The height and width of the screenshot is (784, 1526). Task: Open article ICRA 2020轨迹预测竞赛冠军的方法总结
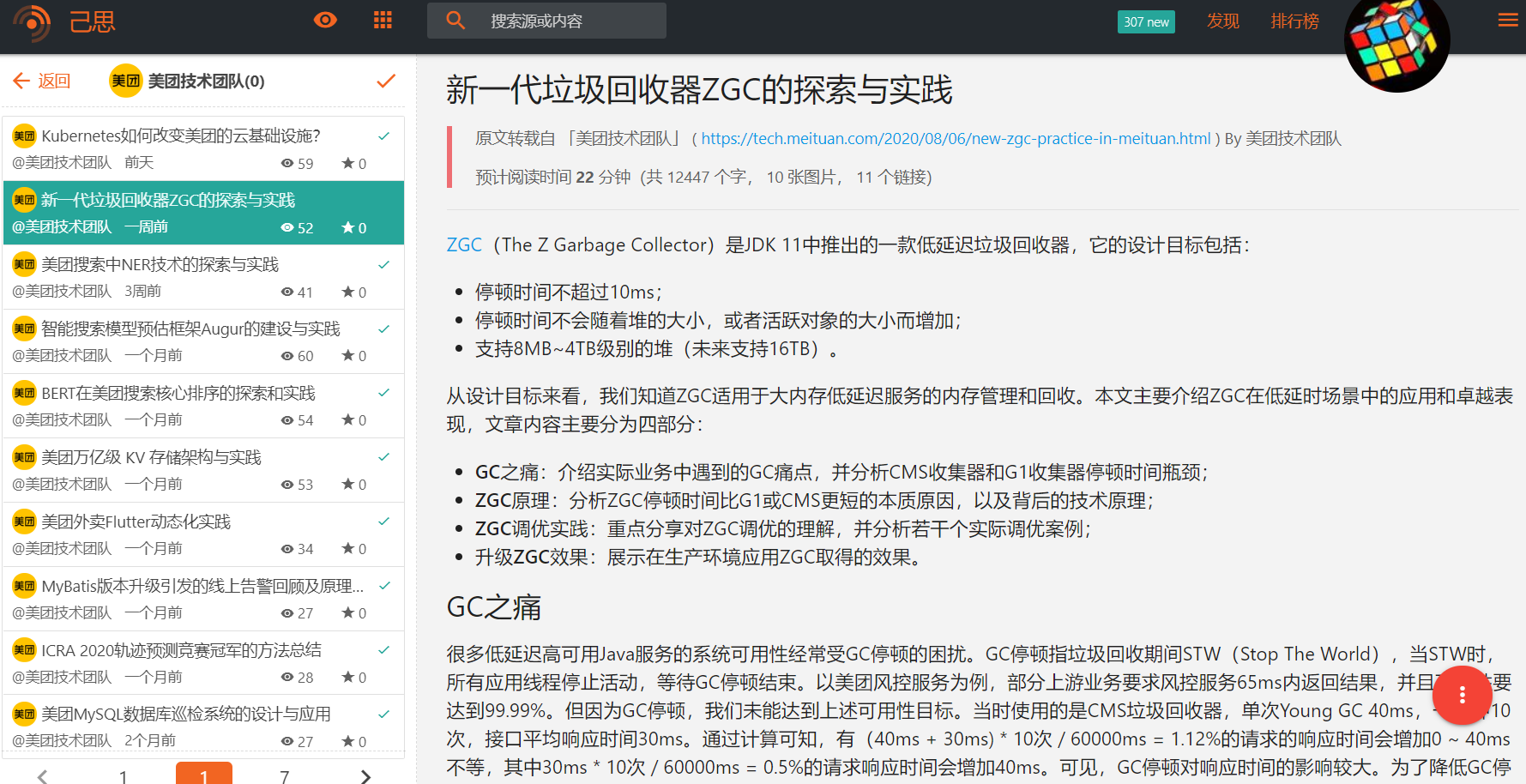(182, 650)
